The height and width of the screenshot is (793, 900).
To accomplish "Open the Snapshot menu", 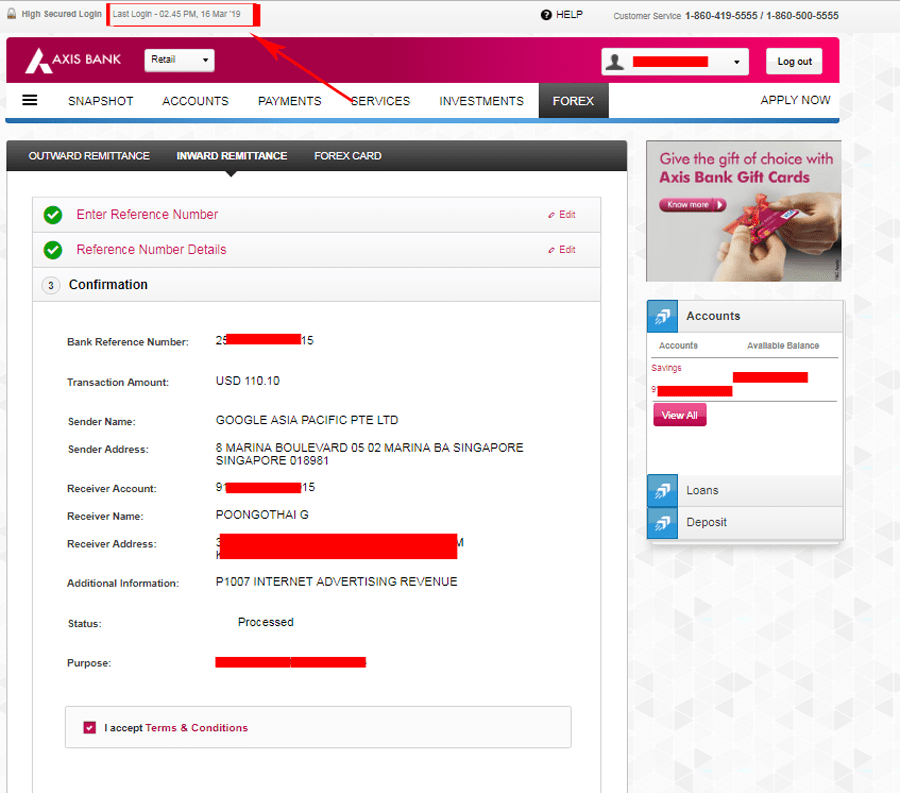I will (x=100, y=101).
